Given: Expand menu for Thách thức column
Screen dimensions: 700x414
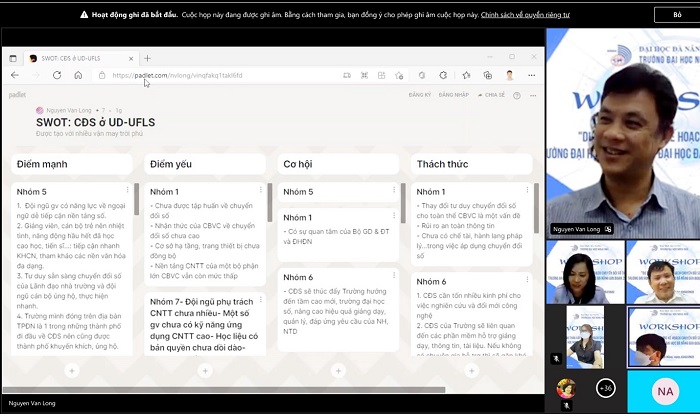Looking at the screenshot, I should pos(537,162).
